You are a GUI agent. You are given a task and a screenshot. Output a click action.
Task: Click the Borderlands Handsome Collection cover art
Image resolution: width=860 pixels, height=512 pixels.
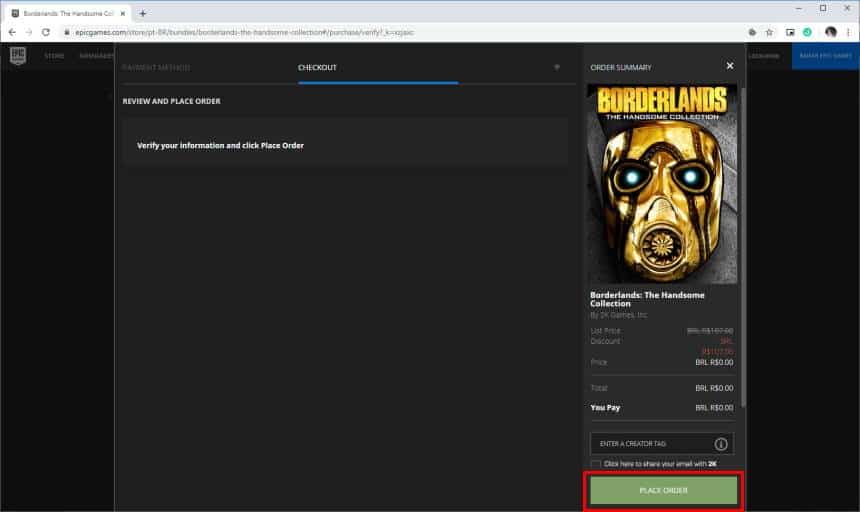coord(662,184)
